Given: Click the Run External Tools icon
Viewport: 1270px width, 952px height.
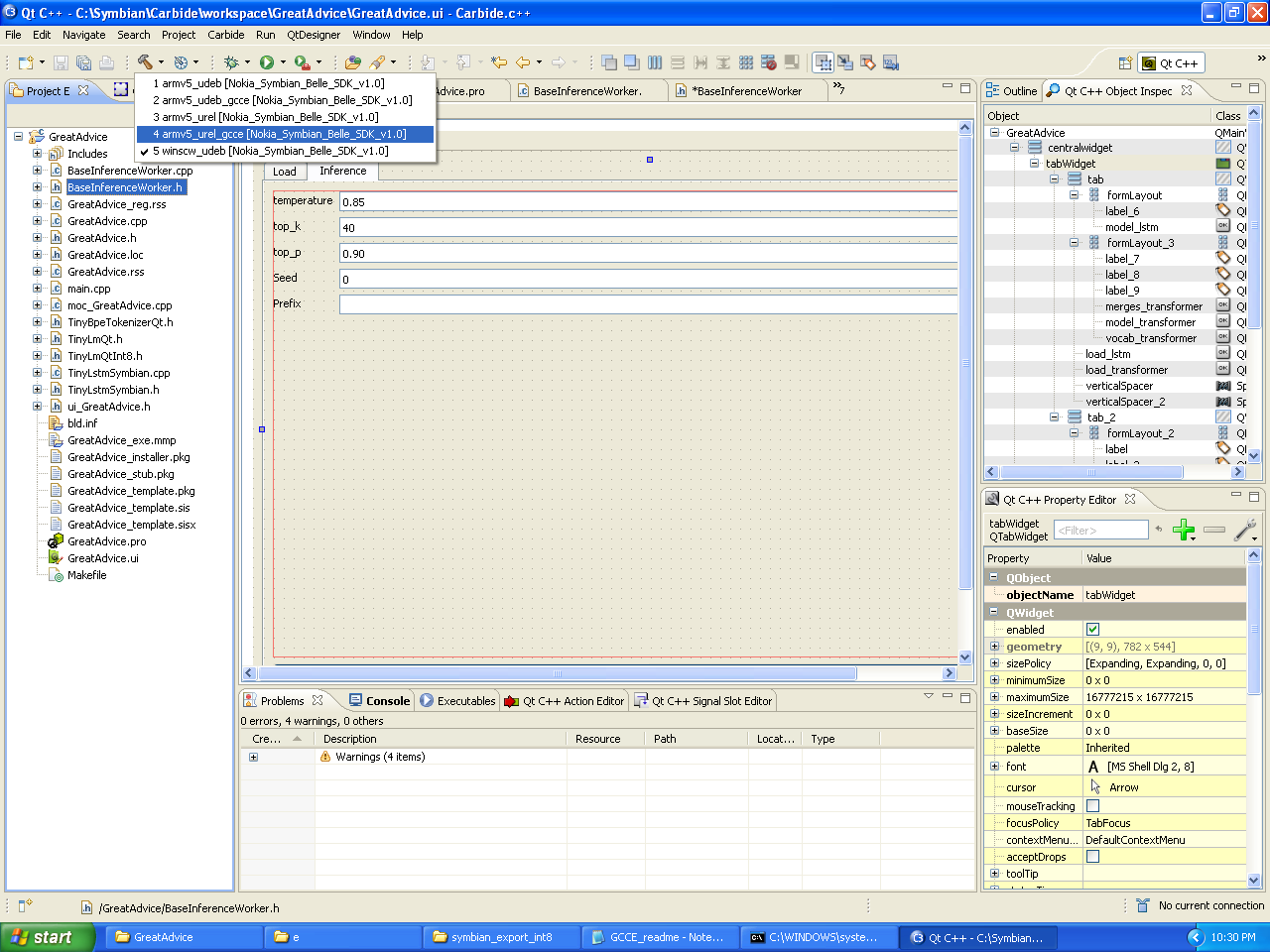Looking at the screenshot, I should (303, 62).
